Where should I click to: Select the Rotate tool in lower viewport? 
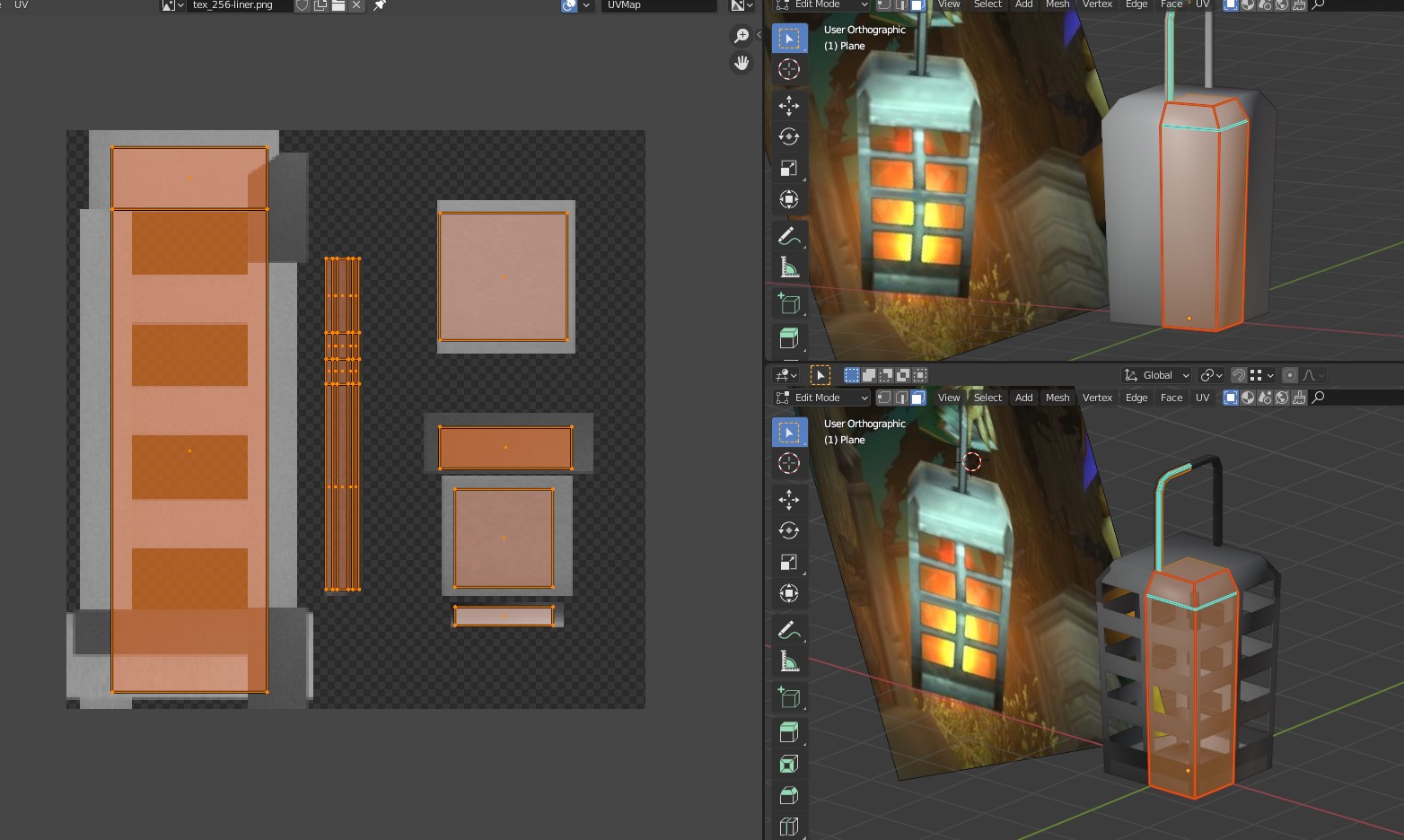(789, 530)
